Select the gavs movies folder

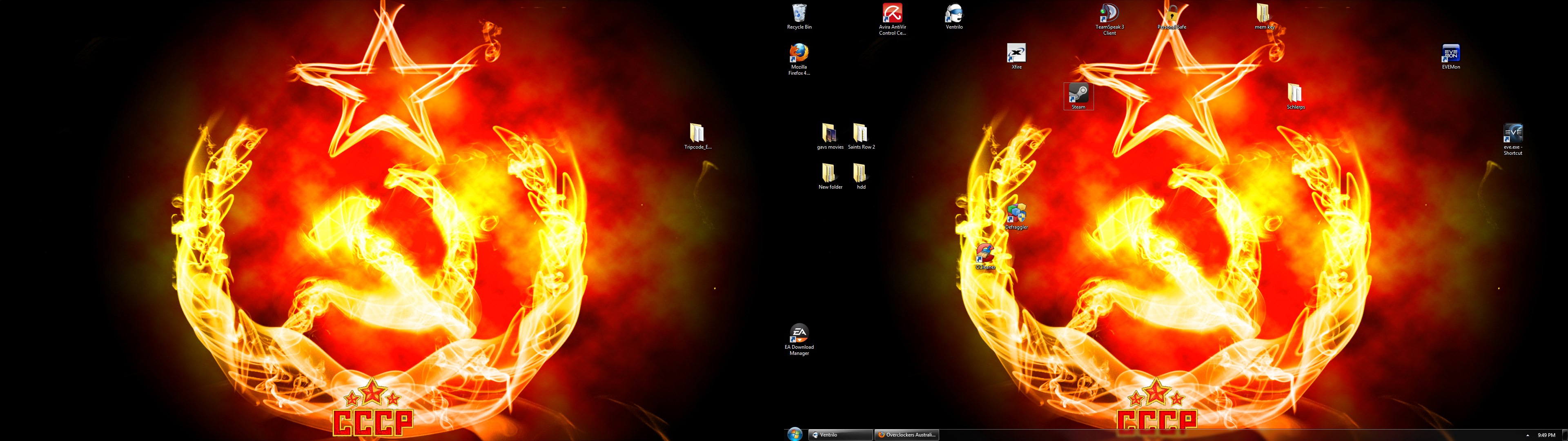point(830,136)
